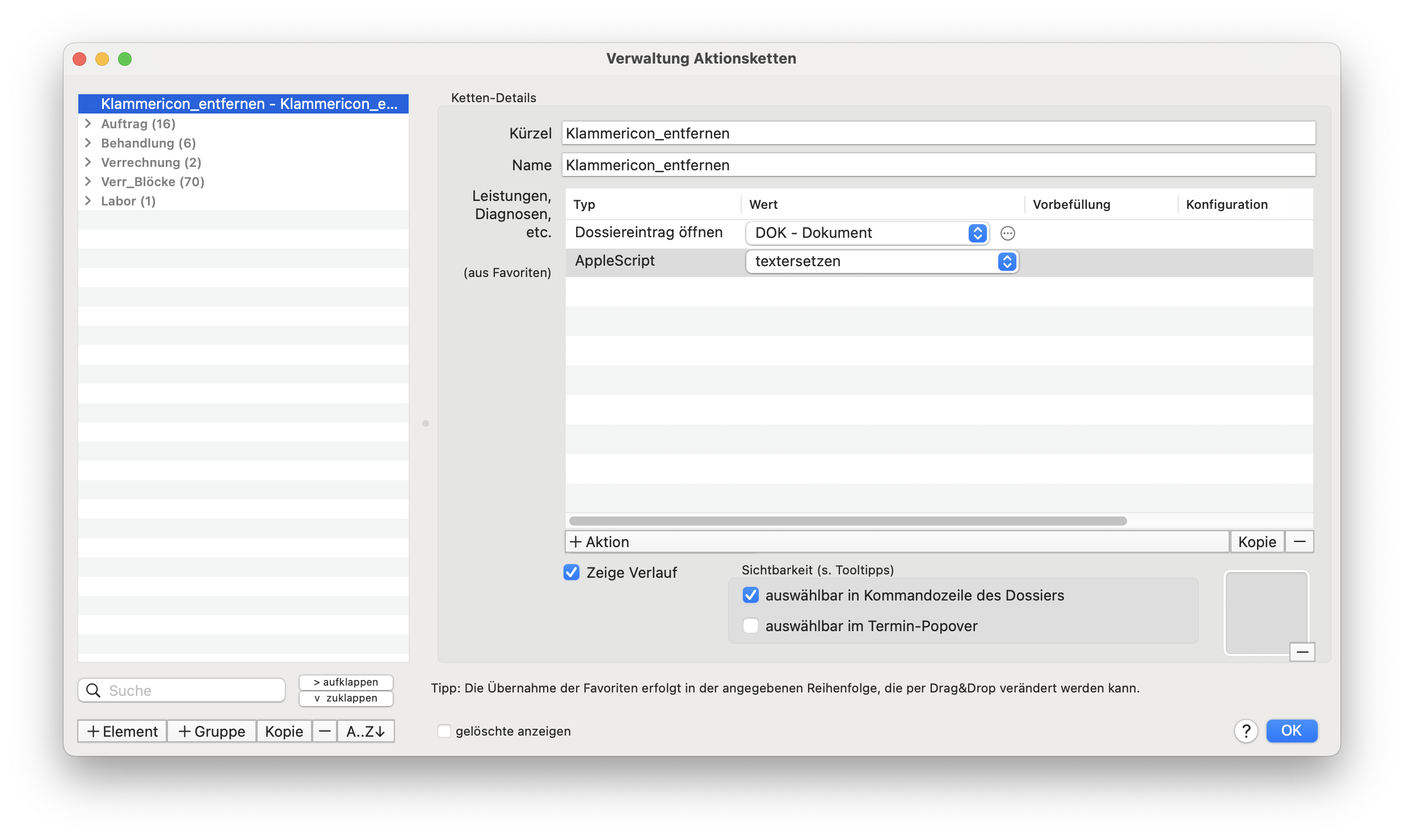Click the OK button
Screen dimensions: 1404x840
coord(1292,730)
